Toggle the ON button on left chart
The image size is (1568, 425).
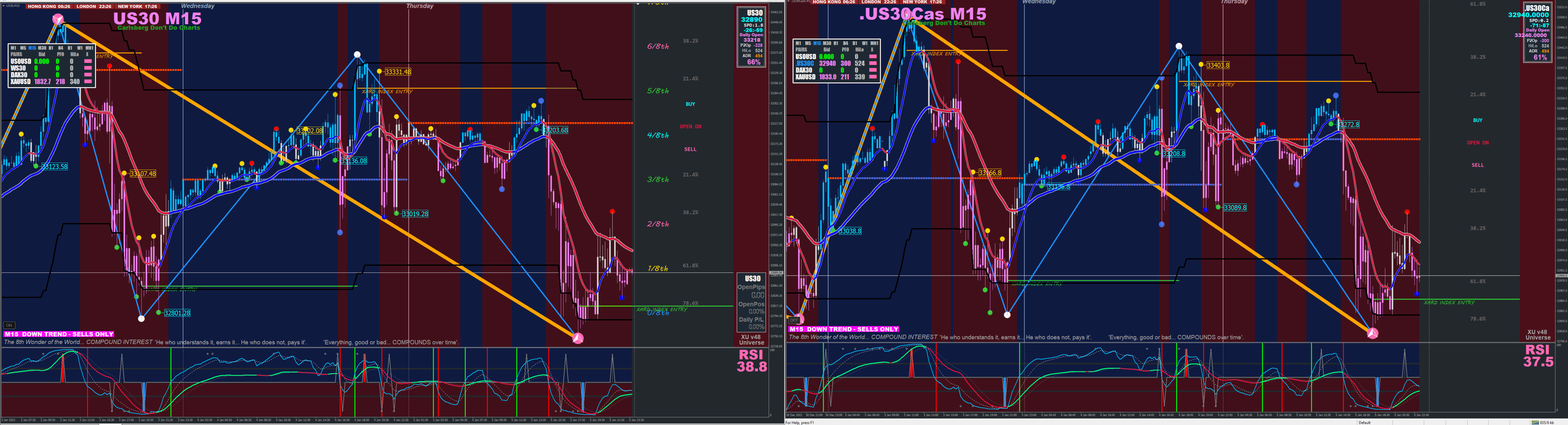point(9,325)
